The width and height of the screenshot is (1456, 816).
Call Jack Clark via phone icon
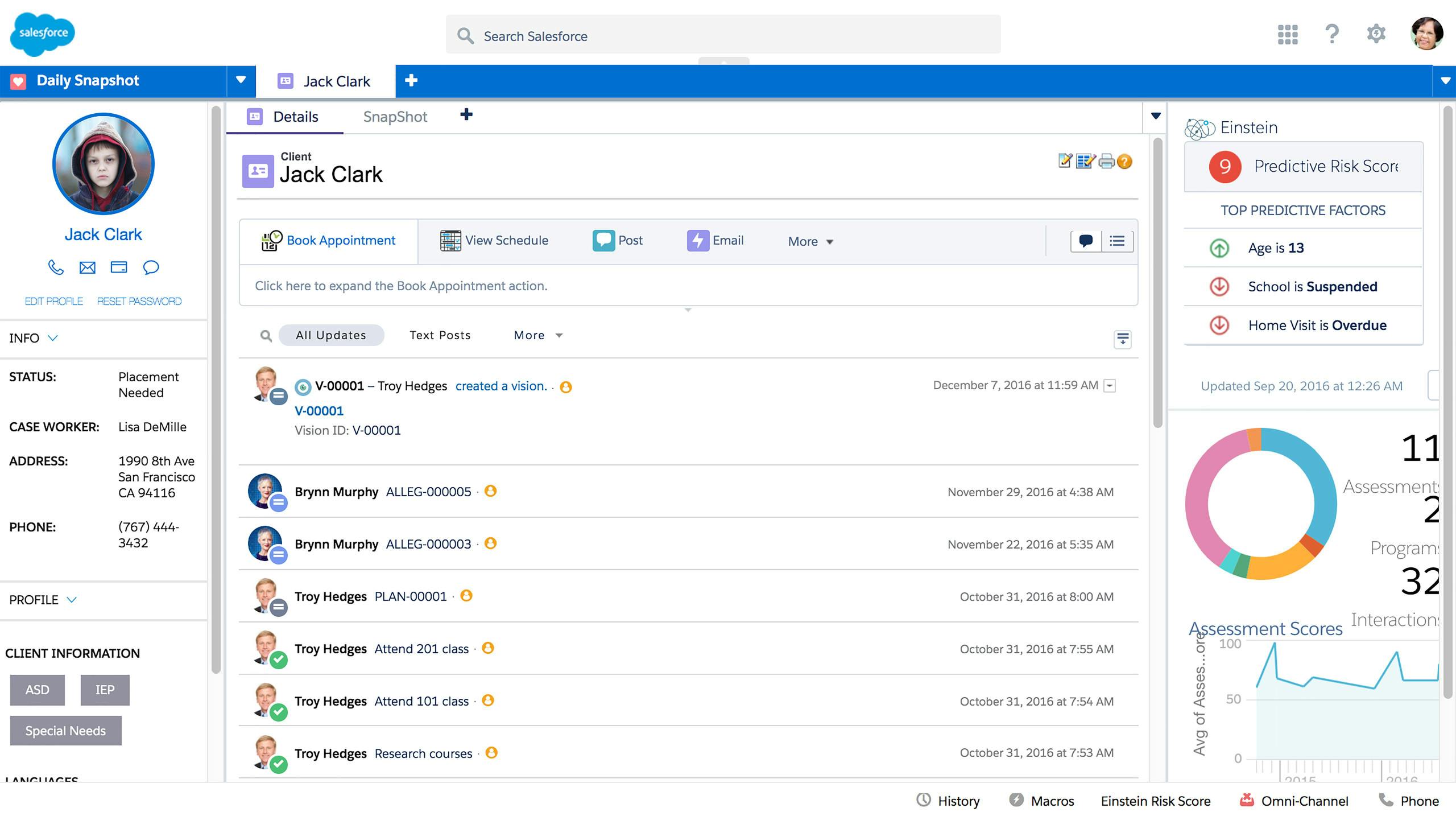tap(56, 267)
